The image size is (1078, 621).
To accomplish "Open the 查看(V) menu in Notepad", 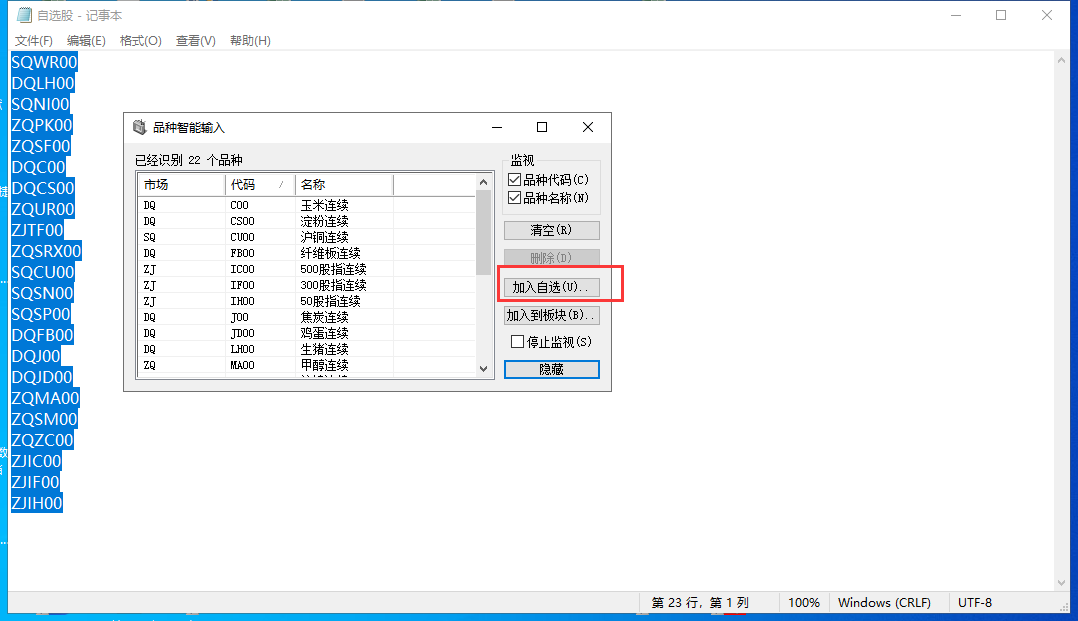I will 195,41.
